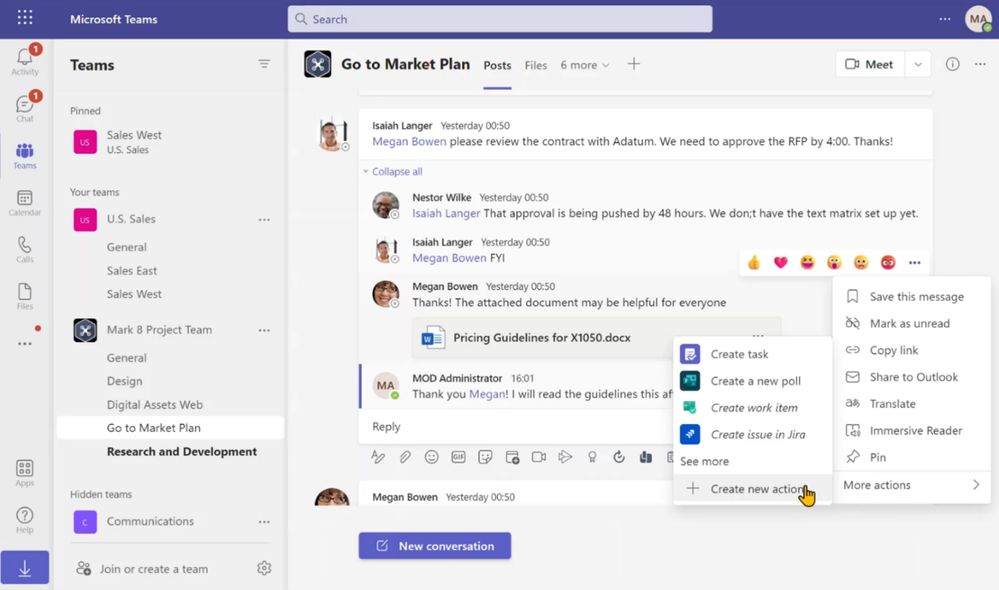Viewport: 999px width, 590px height.
Task: Open profile avatar MA in title bar
Action: [978, 19]
